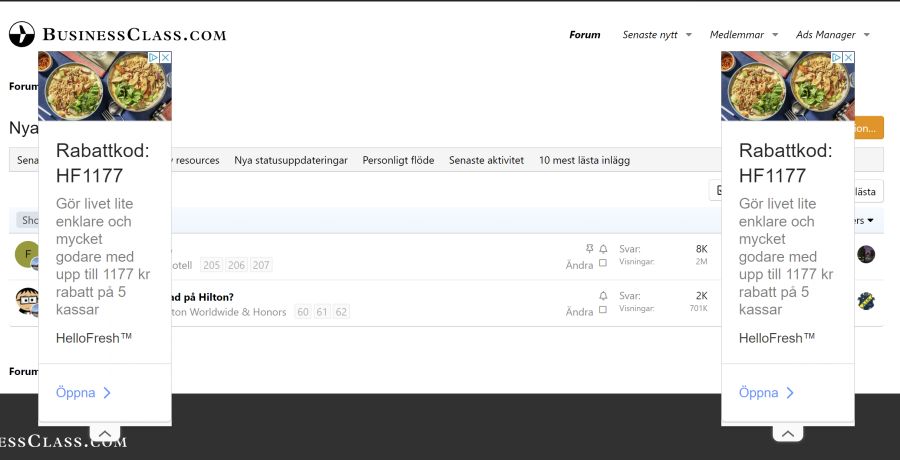
Task: Click Öppna link in the right ad
Action: coord(768,393)
